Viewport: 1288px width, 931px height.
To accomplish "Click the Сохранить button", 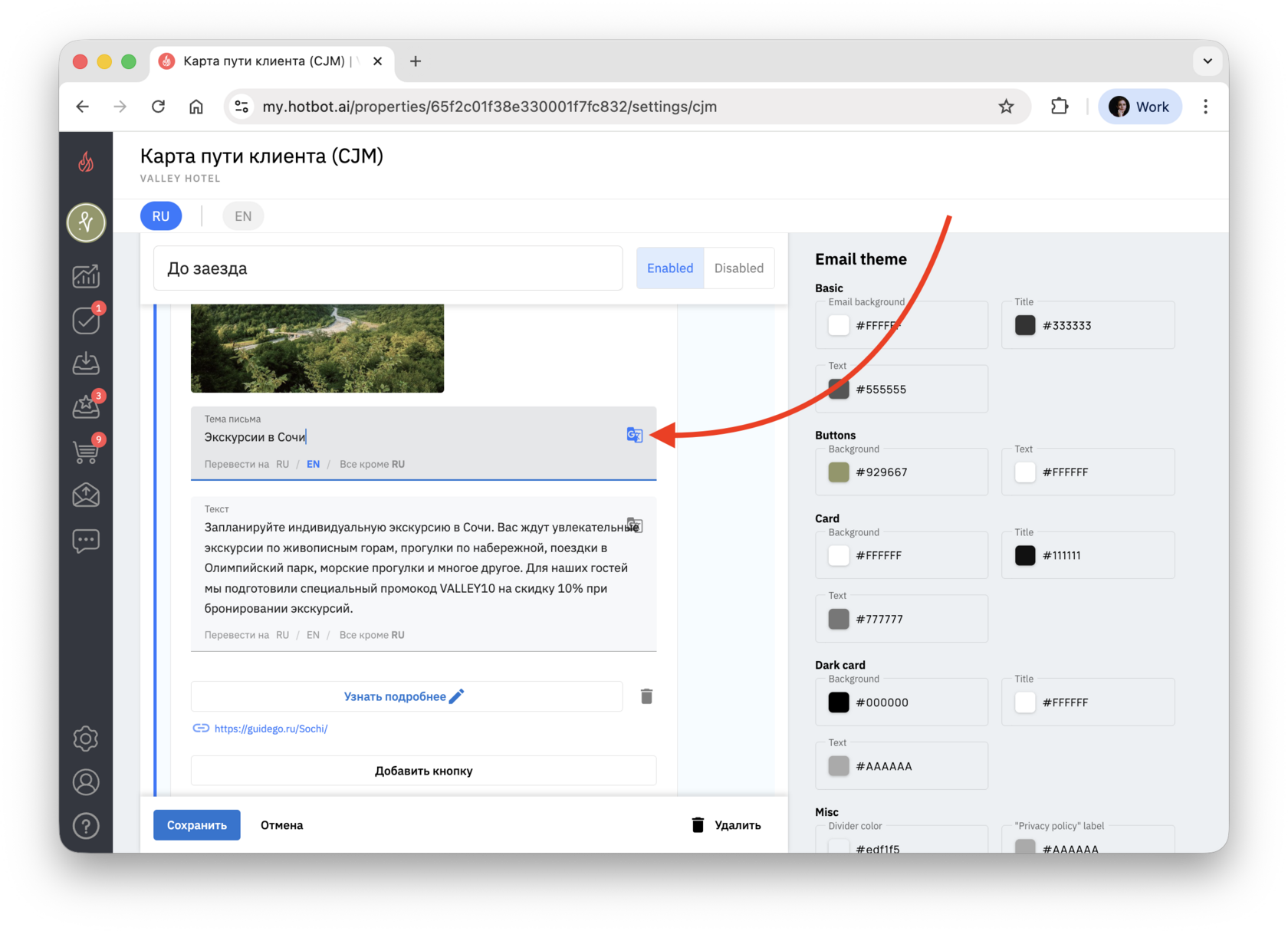I will click(197, 825).
